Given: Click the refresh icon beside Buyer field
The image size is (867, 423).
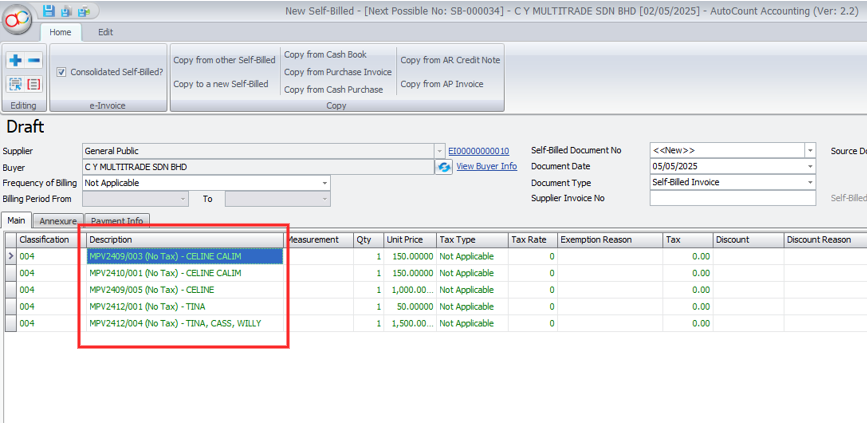Looking at the screenshot, I should pos(444,167).
